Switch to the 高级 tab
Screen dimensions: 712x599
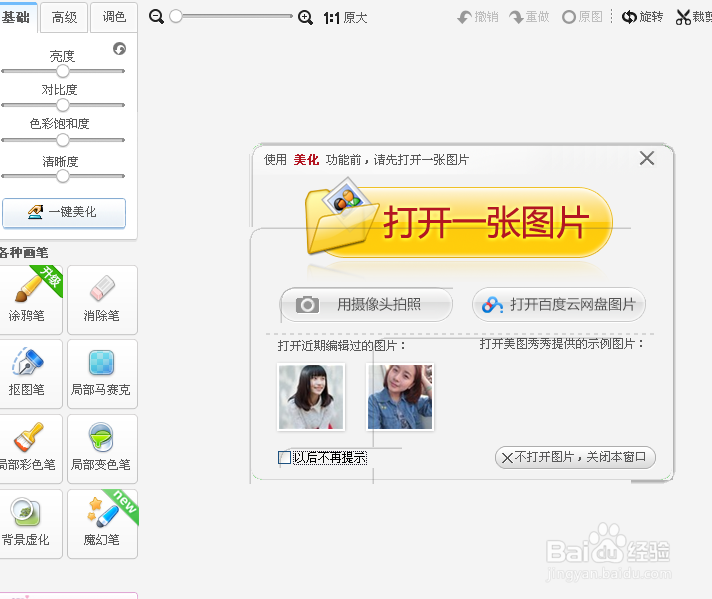[64, 17]
